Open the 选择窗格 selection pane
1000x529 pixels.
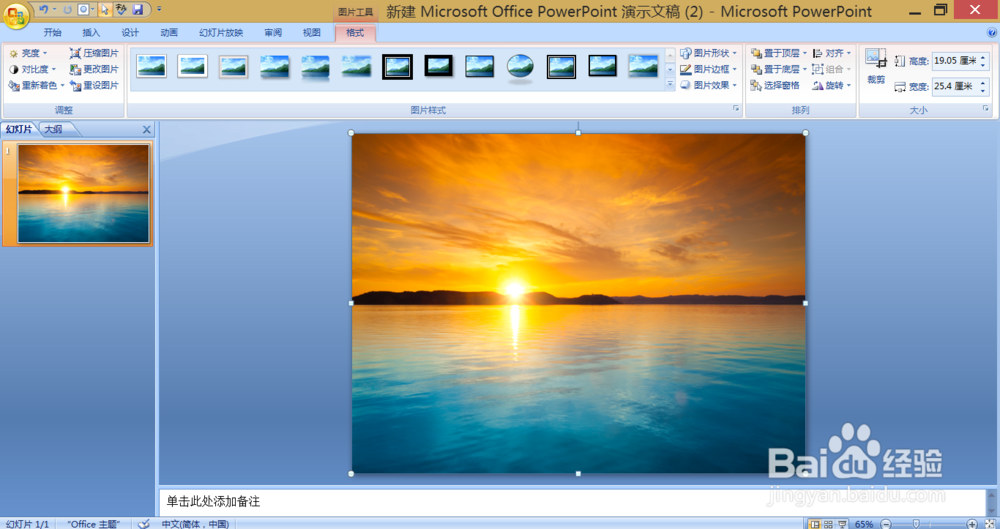pos(775,85)
